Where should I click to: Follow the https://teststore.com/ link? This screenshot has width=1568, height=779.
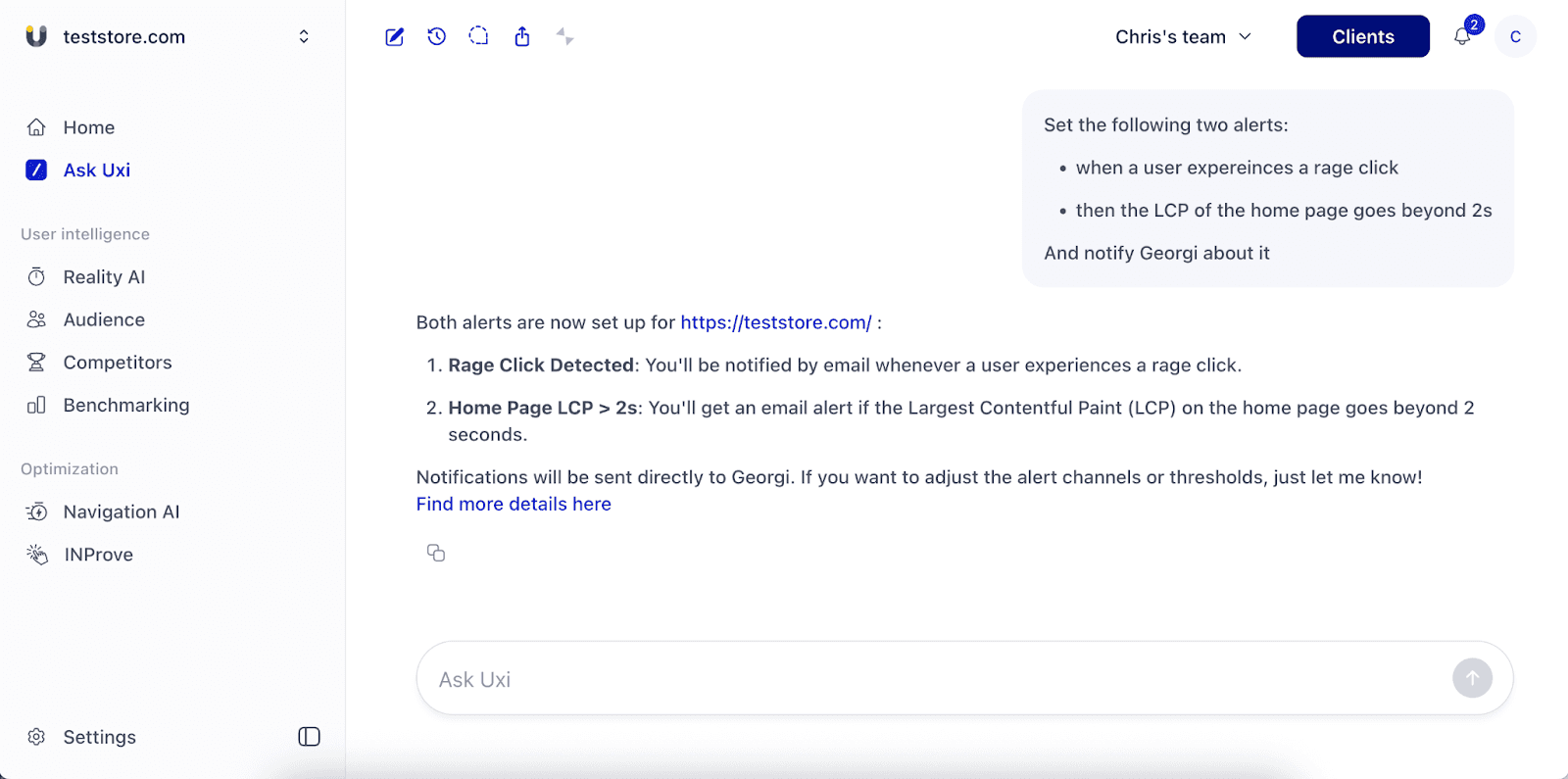click(x=776, y=322)
